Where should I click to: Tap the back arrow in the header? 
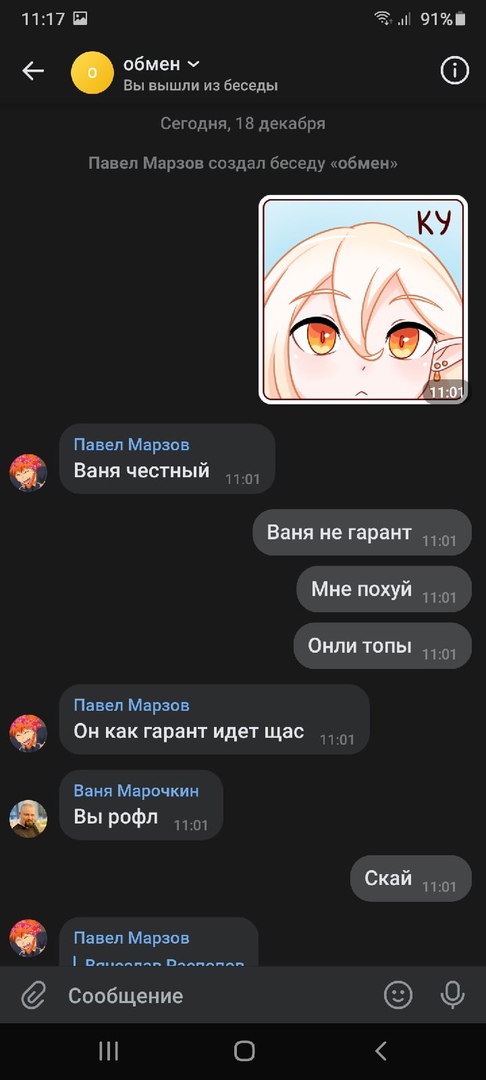tap(32, 71)
